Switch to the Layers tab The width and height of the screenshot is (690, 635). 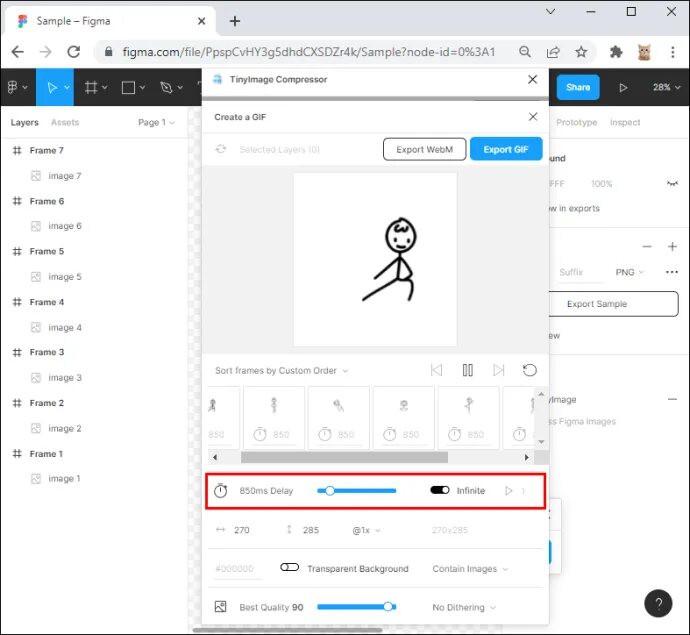click(x=25, y=122)
